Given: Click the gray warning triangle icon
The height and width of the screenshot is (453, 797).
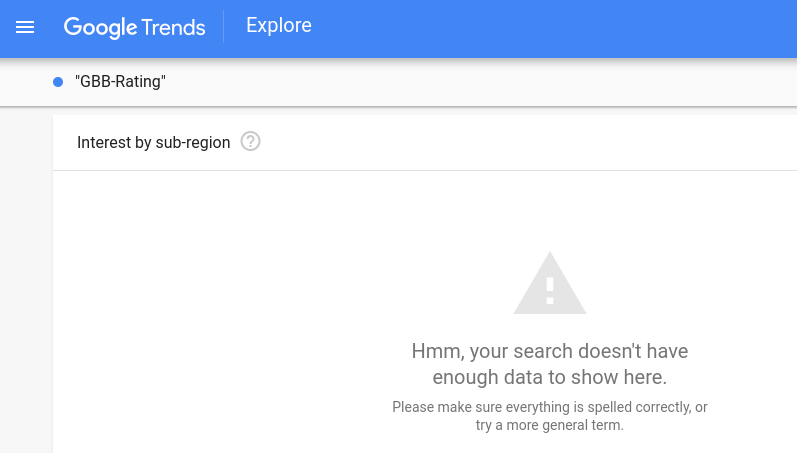Looking at the screenshot, I should tap(549, 285).
